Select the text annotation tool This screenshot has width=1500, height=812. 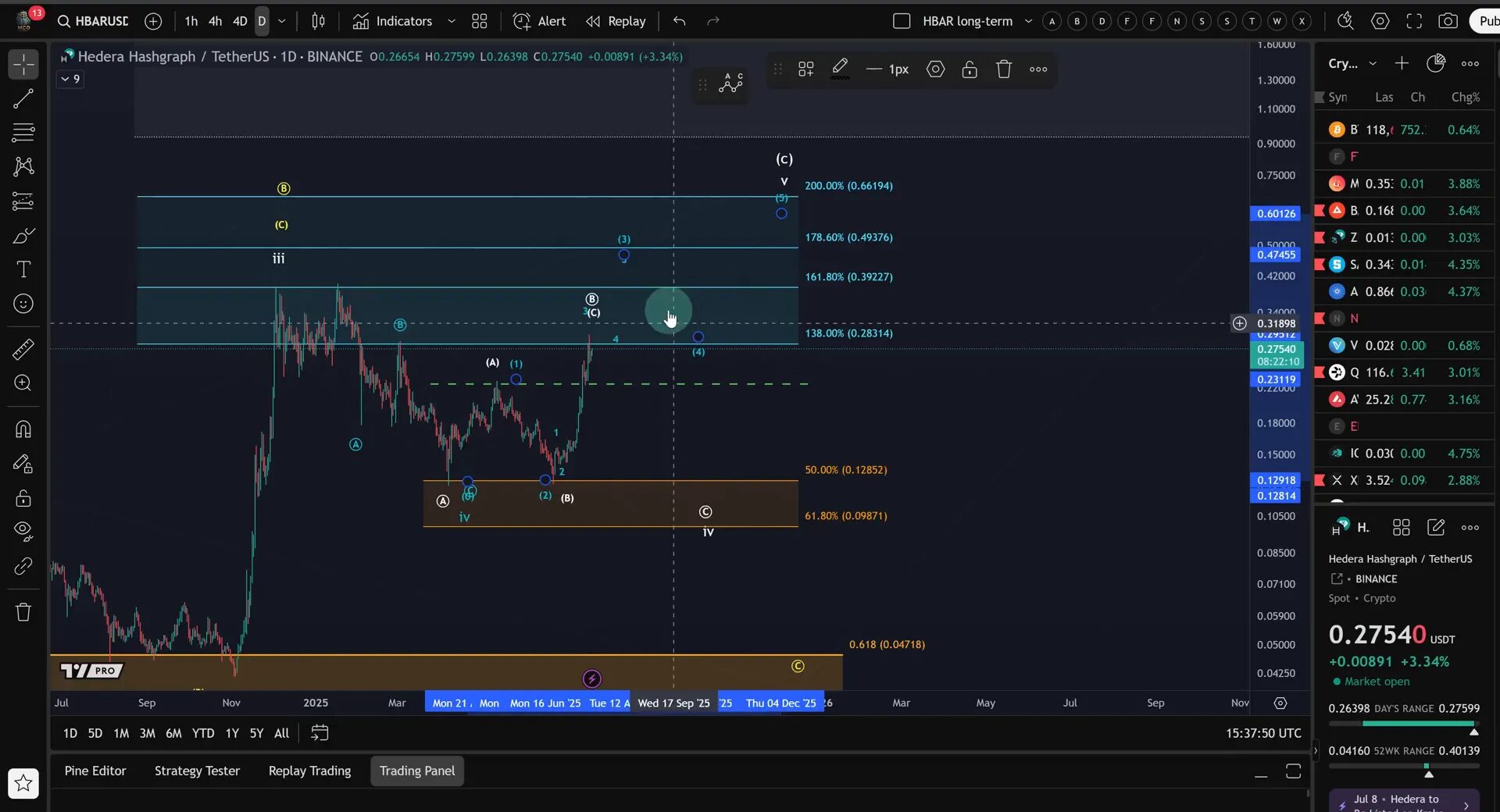[23, 269]
